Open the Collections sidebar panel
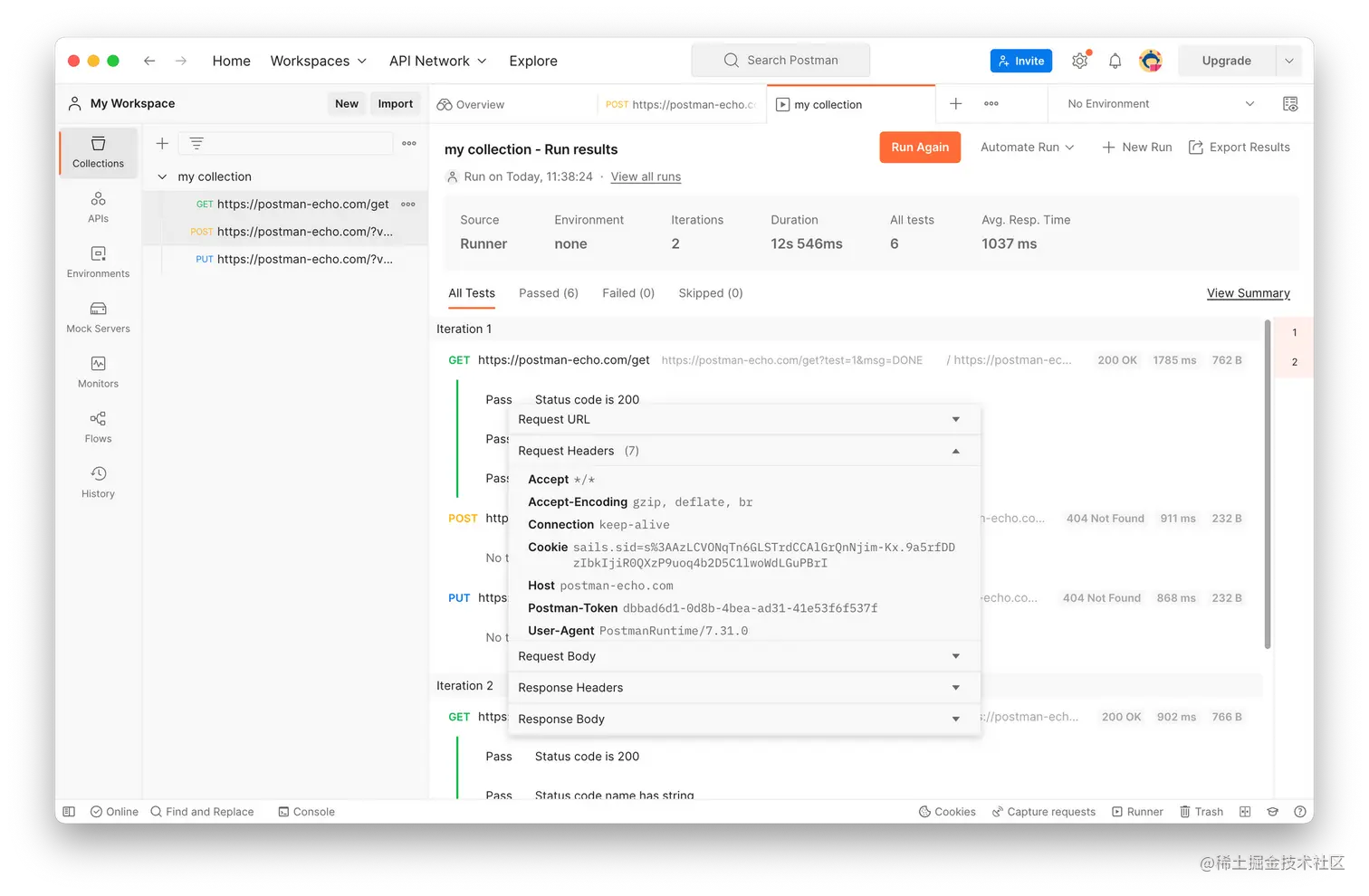The width and height of the screenshot is (1369, 896). tap(98, 151)
